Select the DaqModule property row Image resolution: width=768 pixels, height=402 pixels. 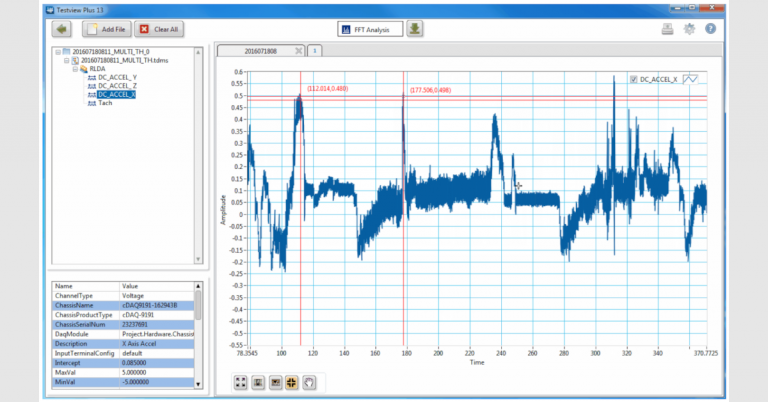123,334
